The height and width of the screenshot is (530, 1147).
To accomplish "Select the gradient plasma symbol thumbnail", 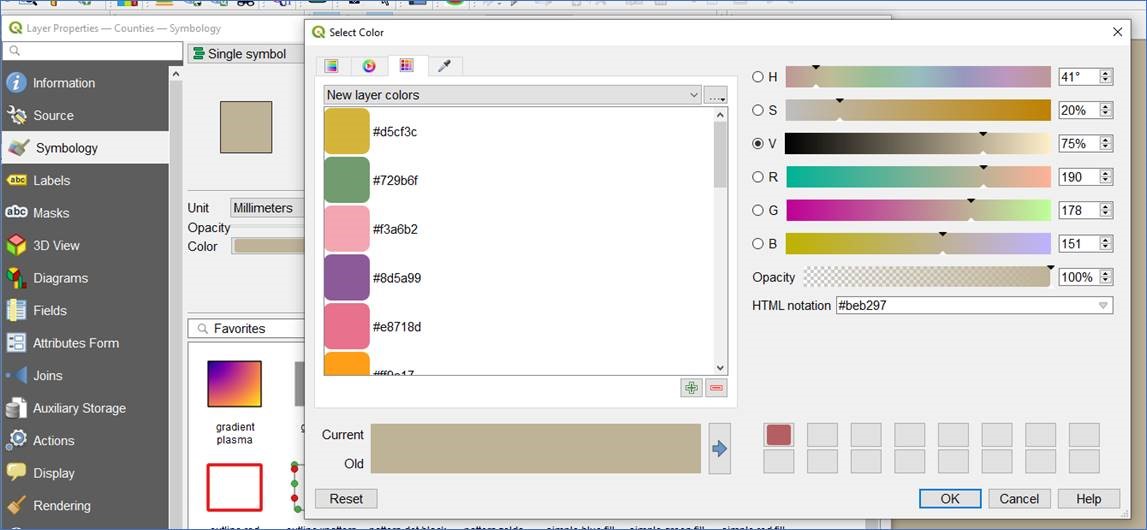I will [x=234, y=384].
